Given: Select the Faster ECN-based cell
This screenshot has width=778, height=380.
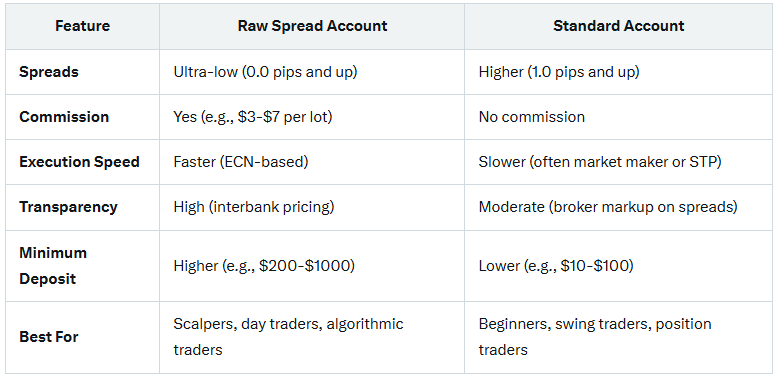Looking at the screenshot, I should pos(241,162).
